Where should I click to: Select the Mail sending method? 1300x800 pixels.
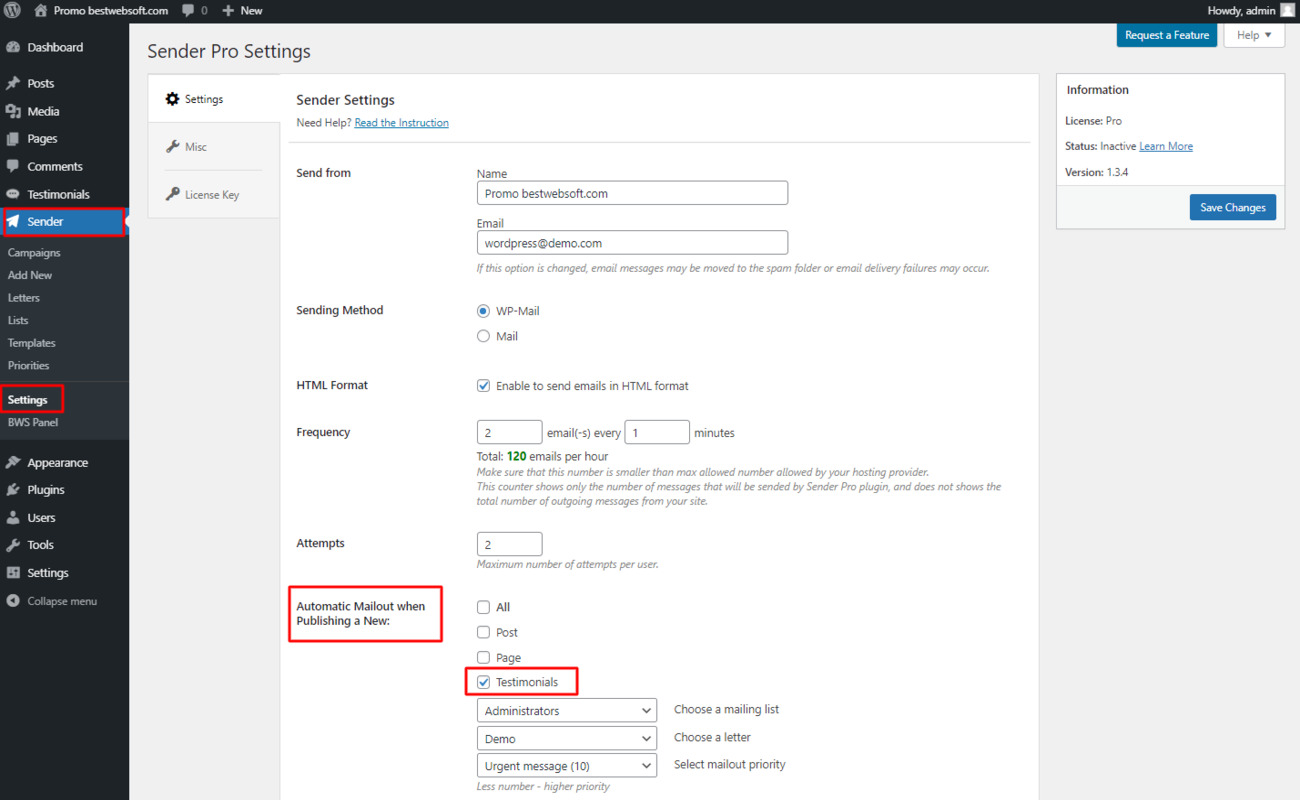tap(484, 336)
